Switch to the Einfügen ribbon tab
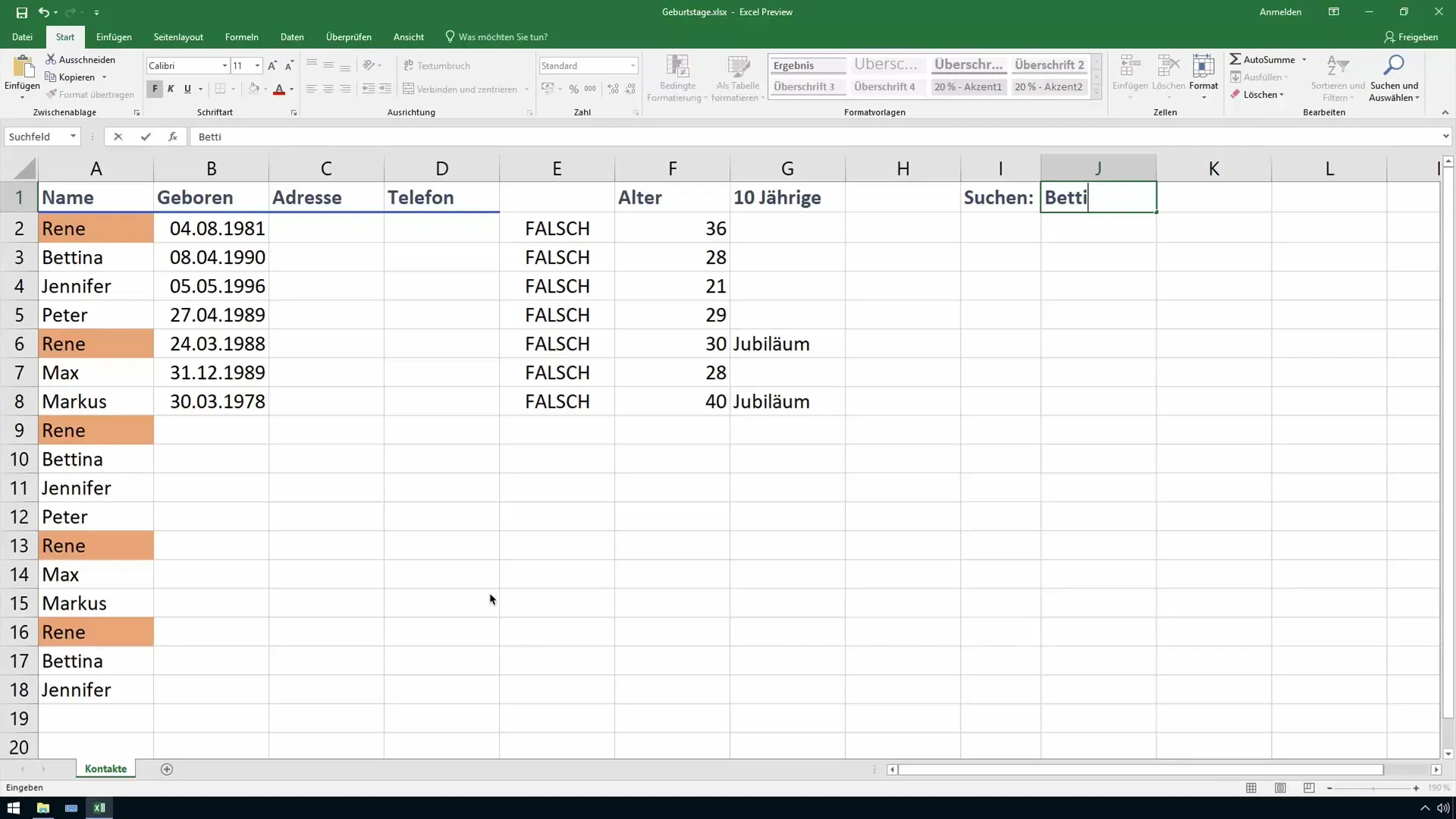The image size is (1456, 819). click(114, 36)
